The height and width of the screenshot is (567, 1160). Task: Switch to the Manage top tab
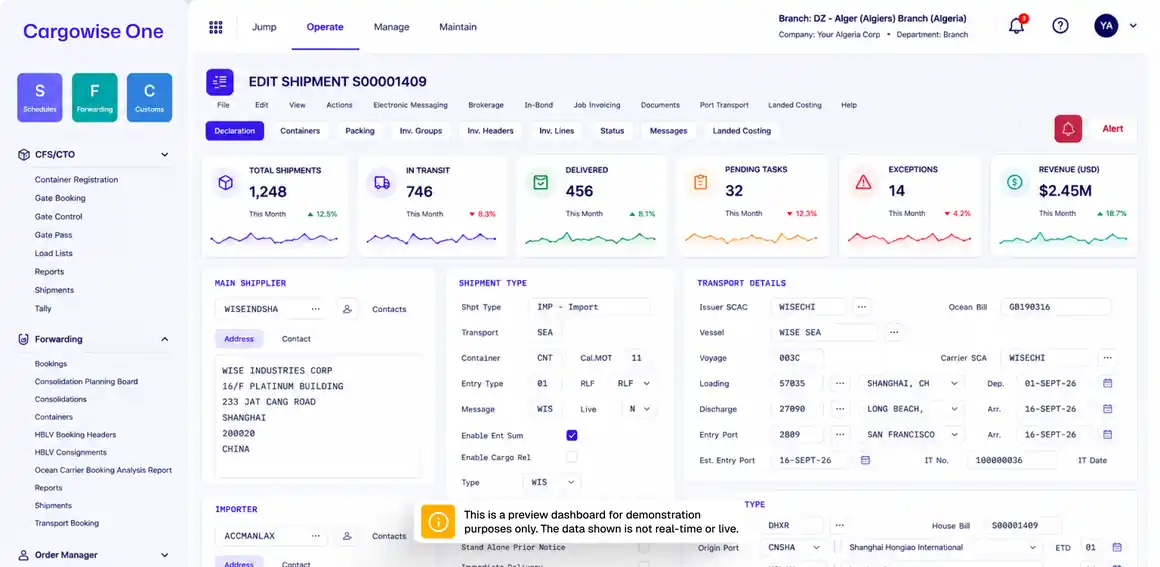(391, 27)
